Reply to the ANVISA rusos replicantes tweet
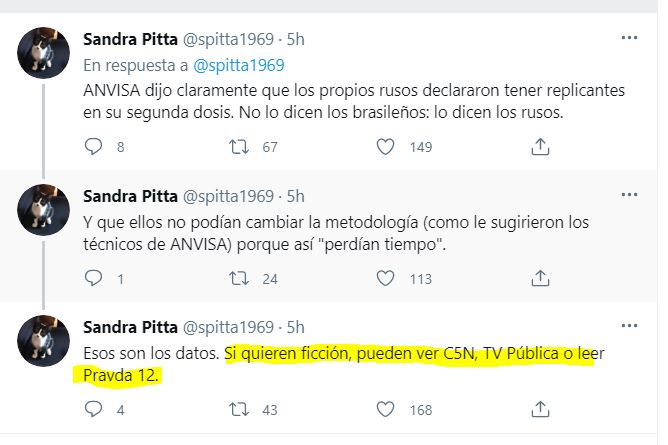The height and width of the screenshot is (445, 668). [x=94, y=147]
